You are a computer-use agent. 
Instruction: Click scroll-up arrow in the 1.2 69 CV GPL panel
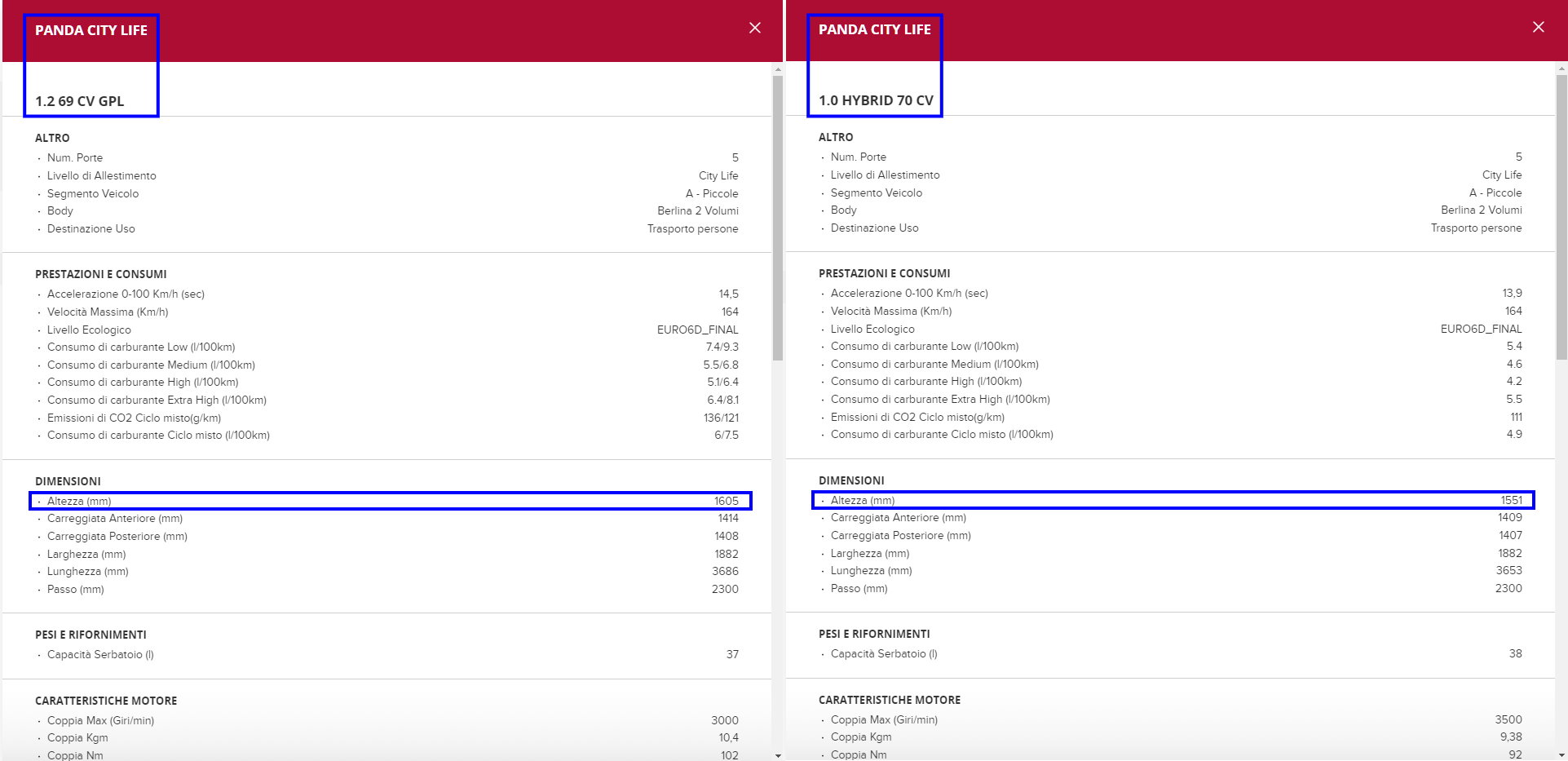(x=778, y=69)
